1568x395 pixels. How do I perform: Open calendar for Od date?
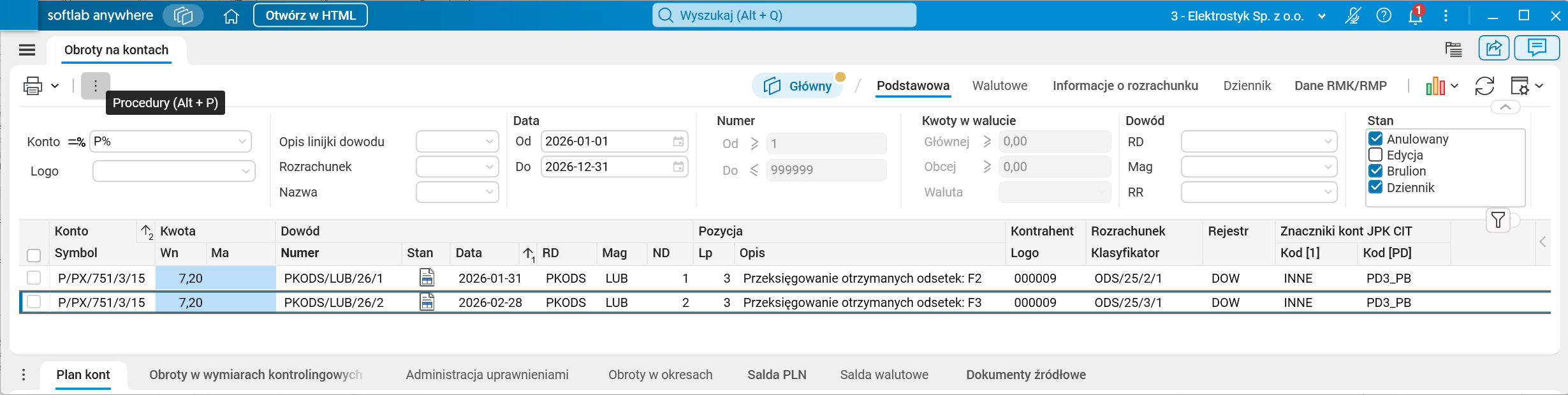(x=678, y=142)
